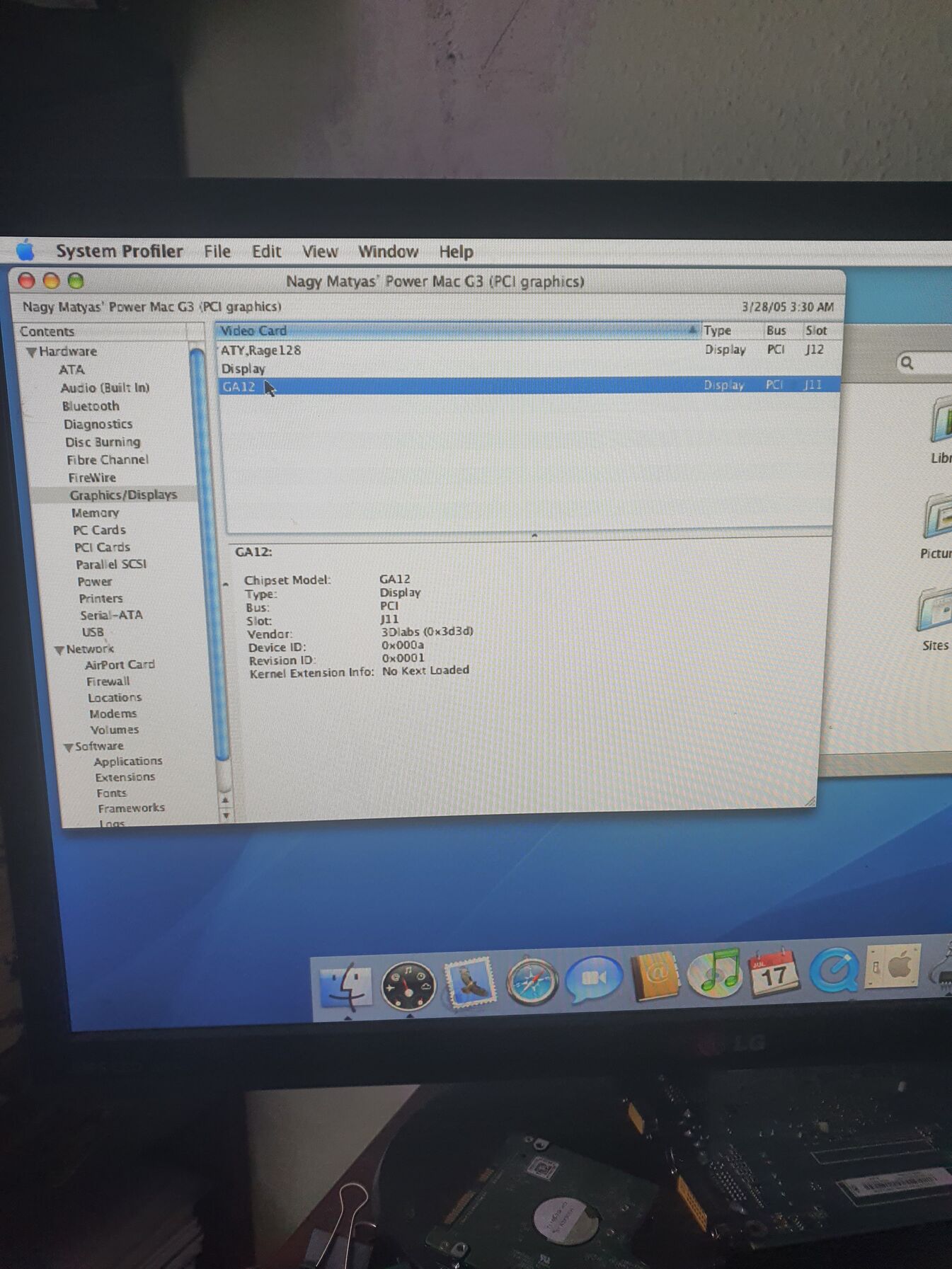Select PC Cards in the Contents list
This screenshot has width=952, height=1269.
point(99,530)
